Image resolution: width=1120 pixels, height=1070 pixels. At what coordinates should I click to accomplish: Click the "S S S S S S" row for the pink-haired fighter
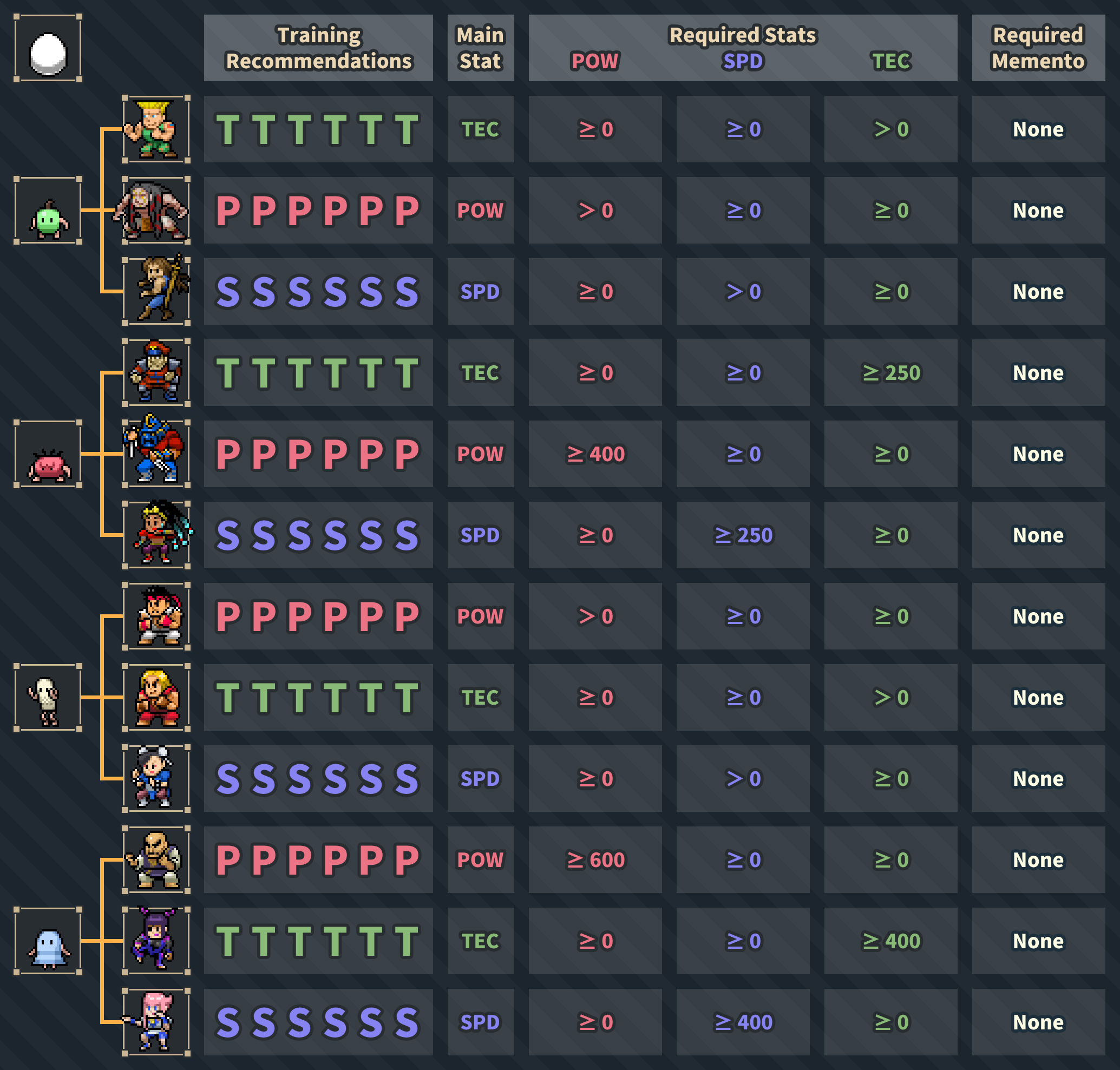[318, 1022]
